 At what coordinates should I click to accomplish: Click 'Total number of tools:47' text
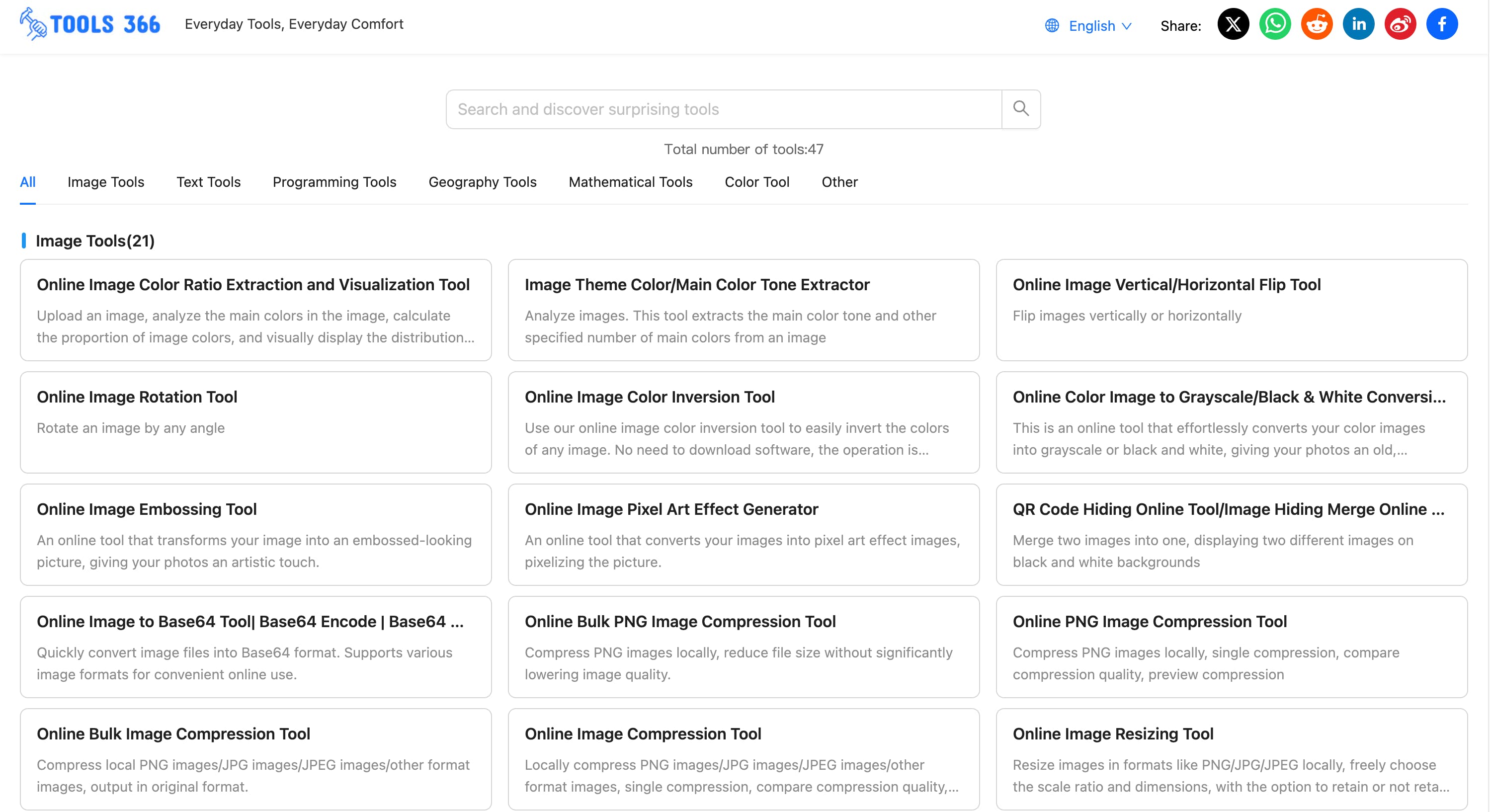pos(744,149)
